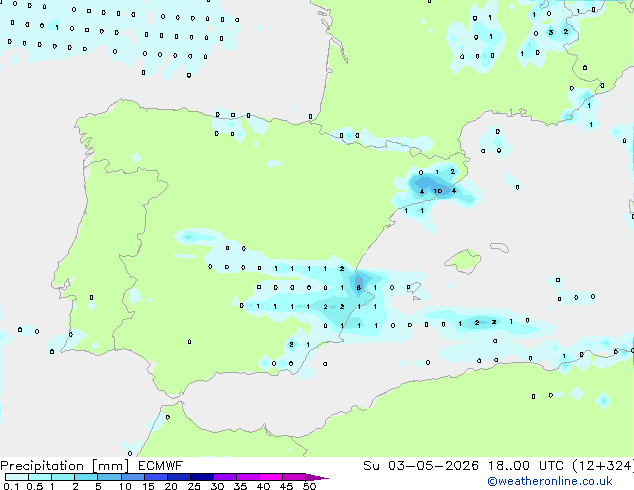Pick the 20–25 mm legend swatch
Screen dimensions: 634x490
[x=179, y=477]
